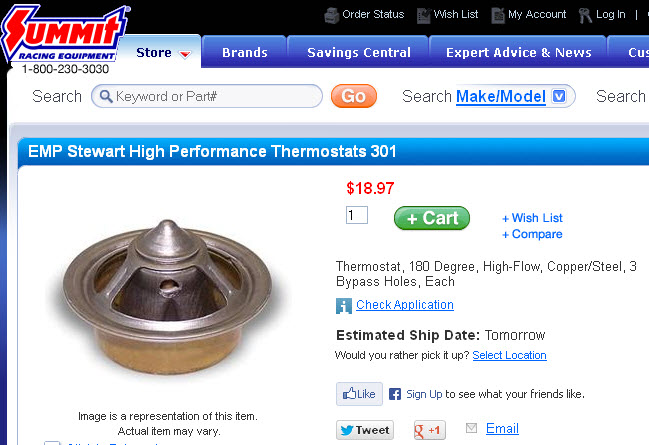Click the email envelope icon
Viewport: 649px width, 445px height.
(471, 428)
